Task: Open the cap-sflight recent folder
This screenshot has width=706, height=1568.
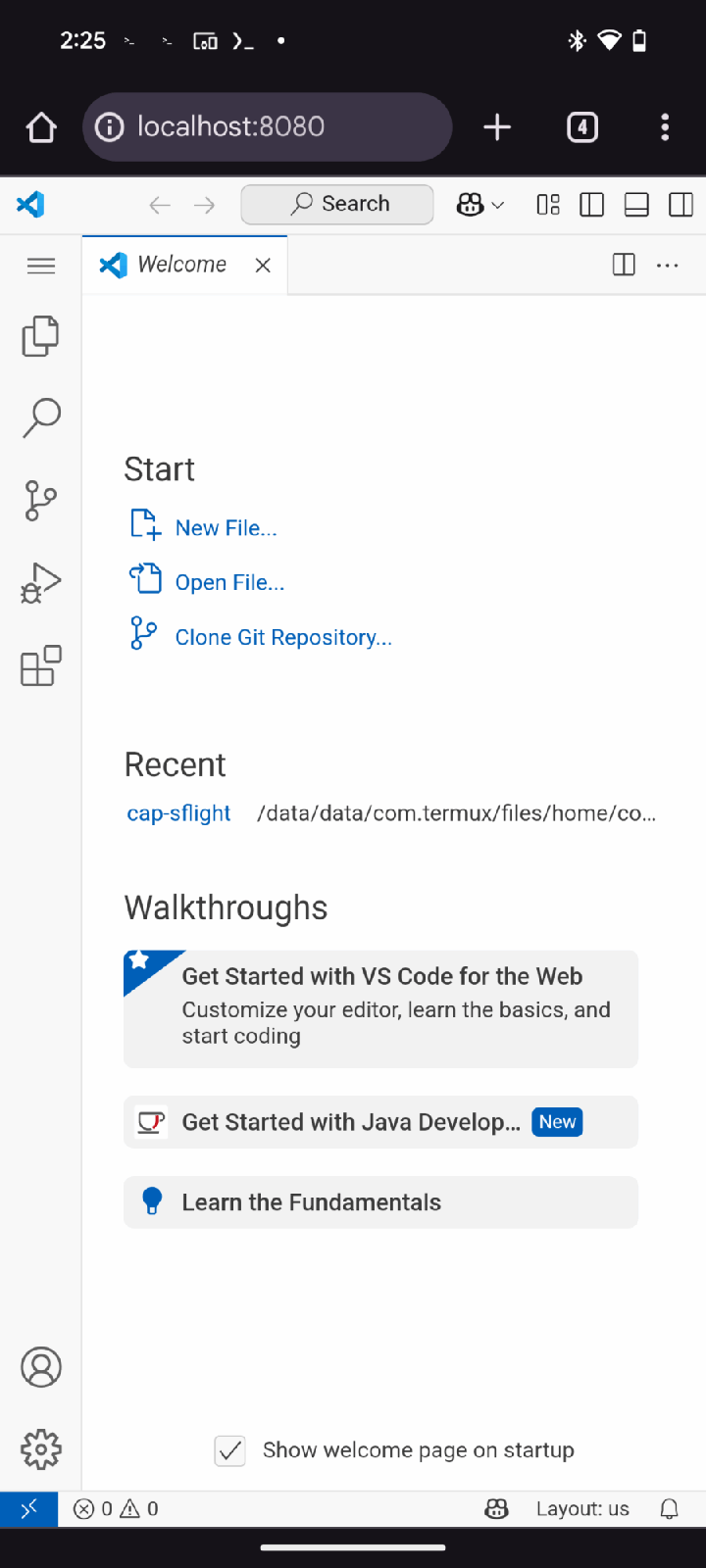Action: pos(178,813)
